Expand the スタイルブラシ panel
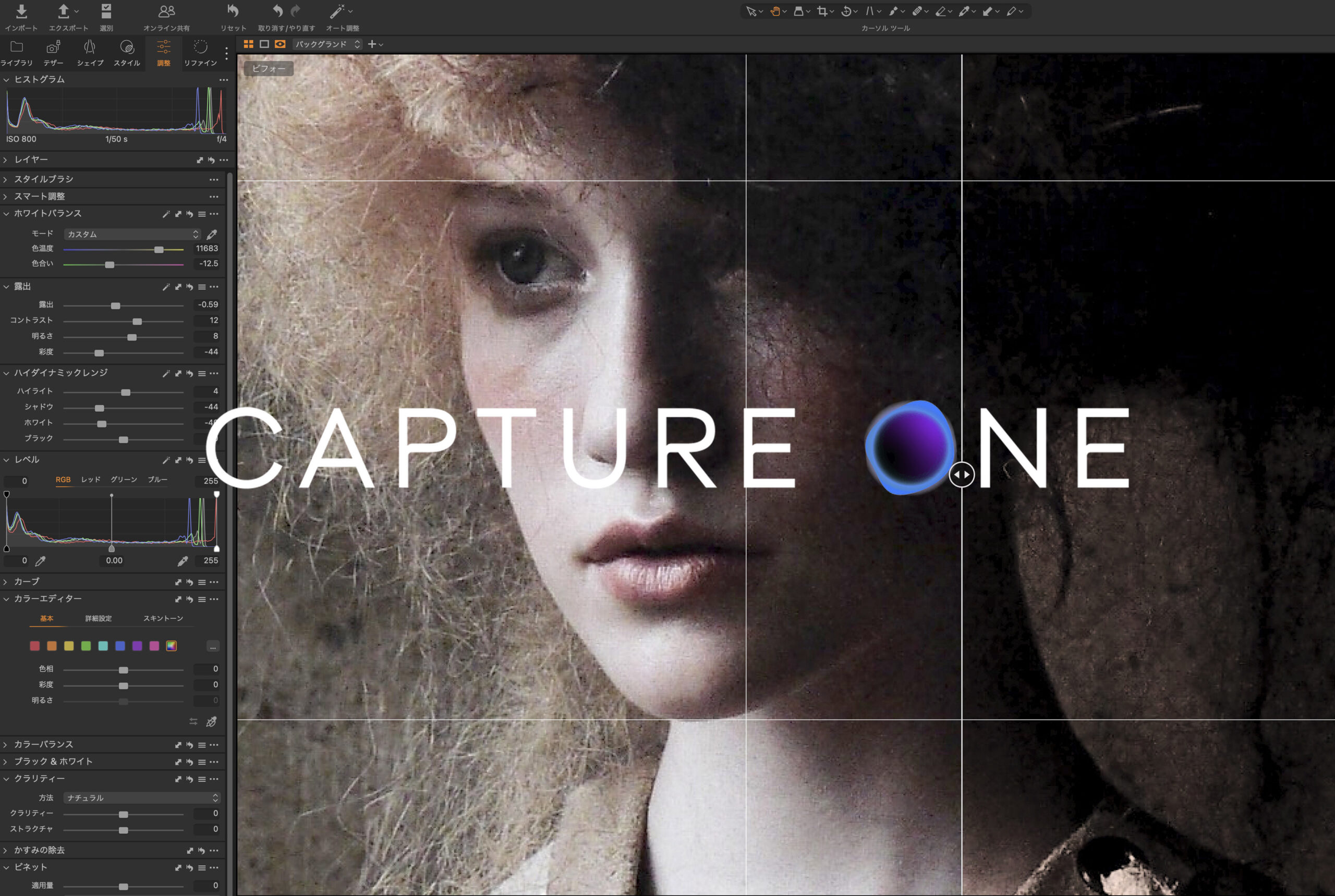 [5, 179]
